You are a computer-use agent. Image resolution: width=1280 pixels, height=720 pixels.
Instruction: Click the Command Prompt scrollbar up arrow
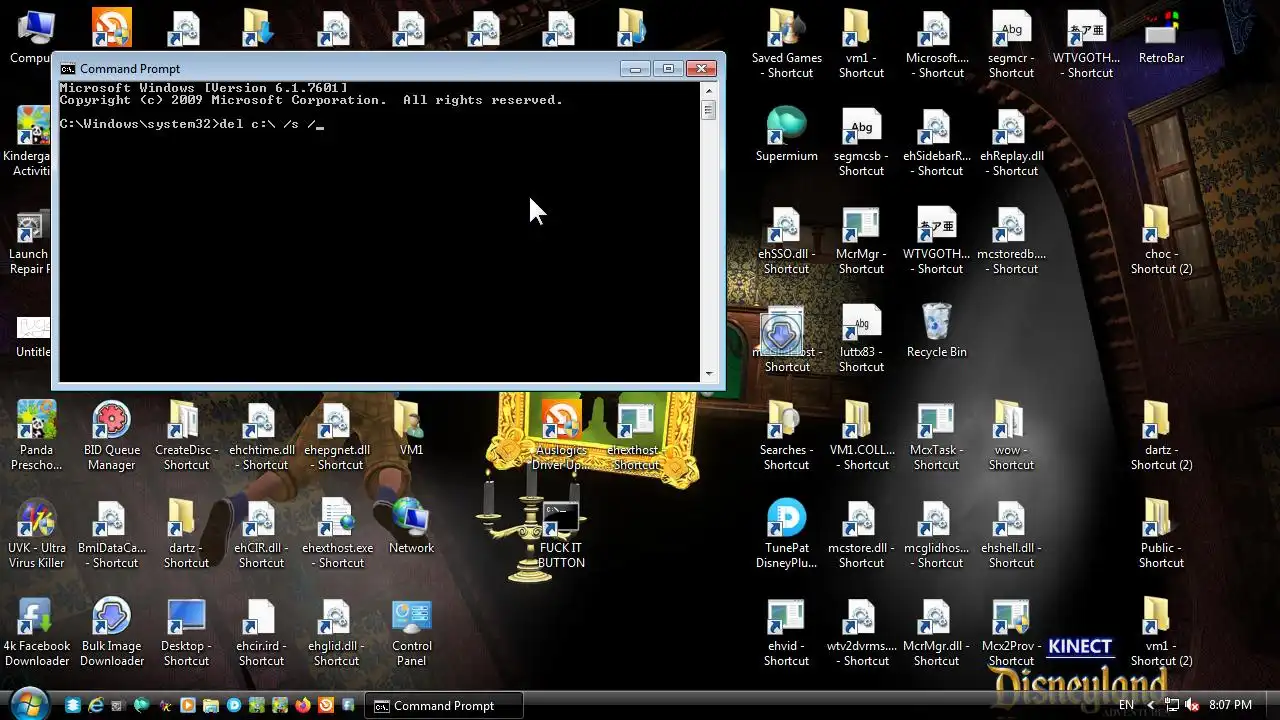[x=709, y=90]
